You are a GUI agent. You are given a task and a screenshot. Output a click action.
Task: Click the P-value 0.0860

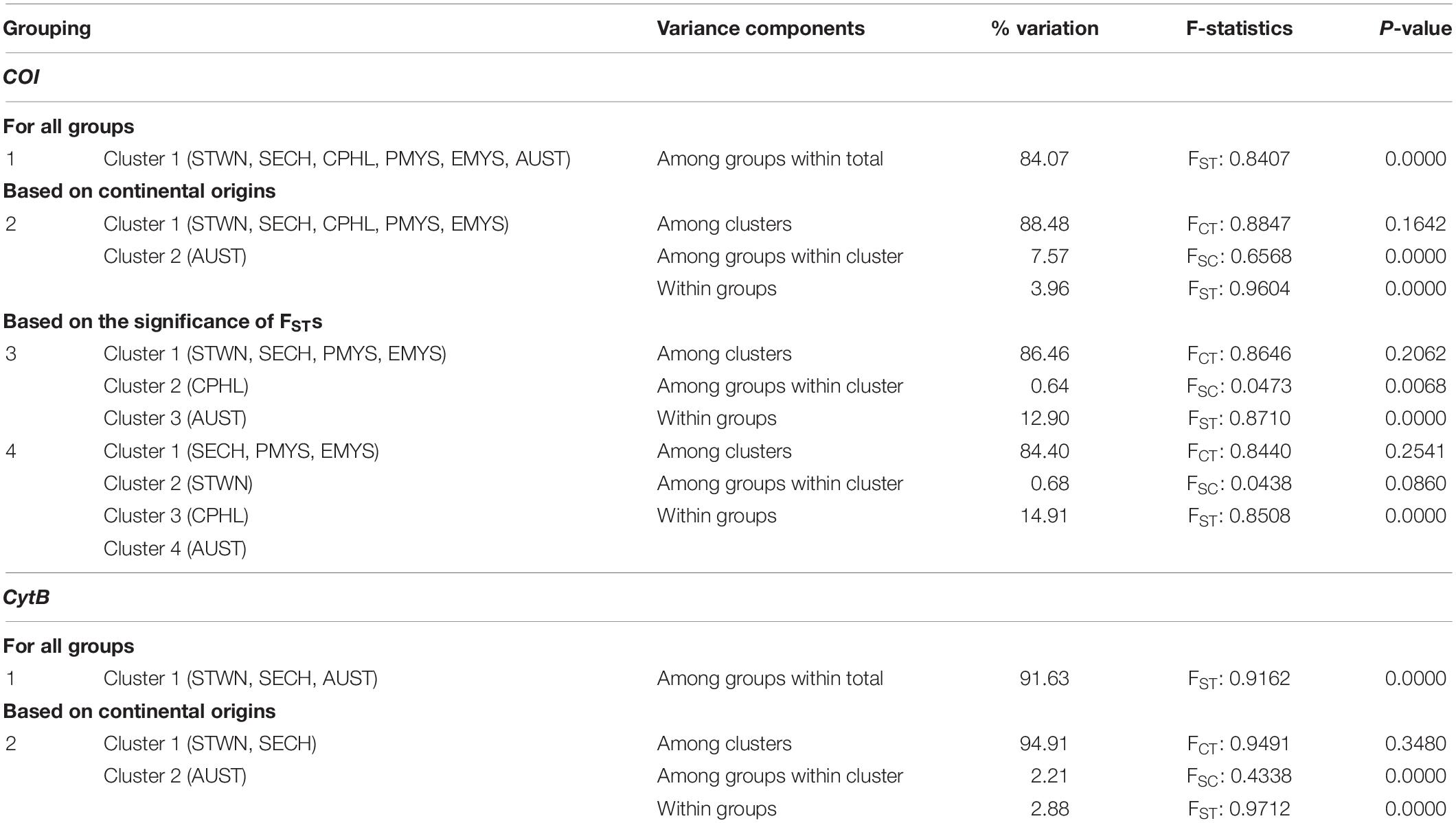(x=1415, y=484)
